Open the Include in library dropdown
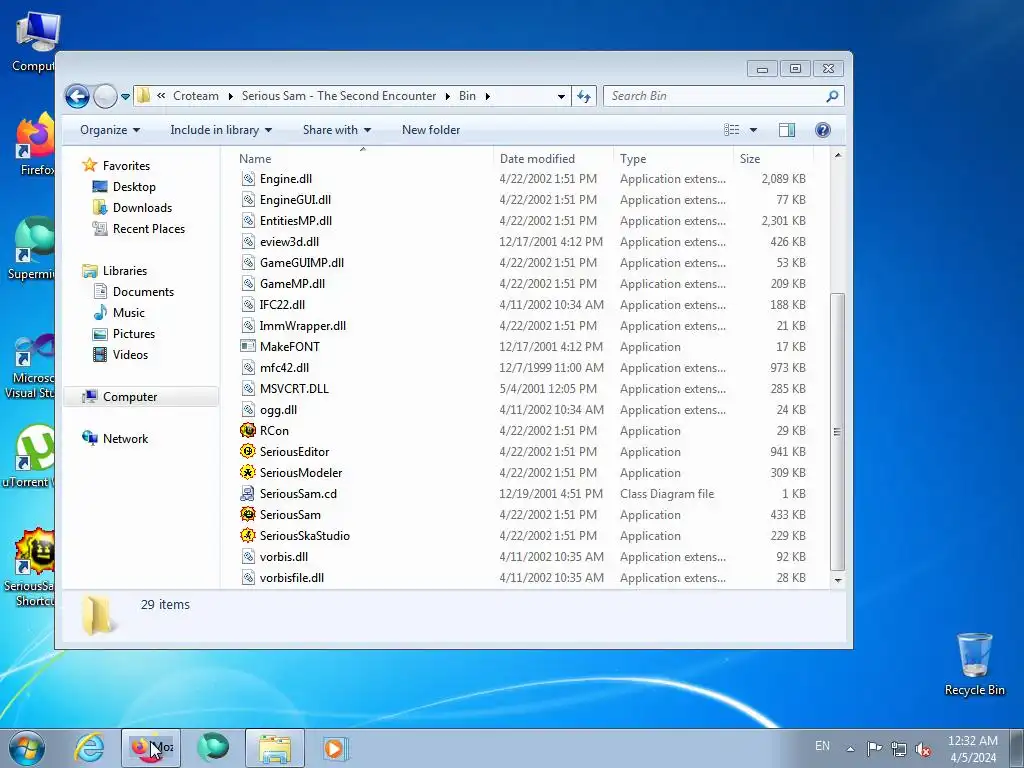This screenshot has height=768, width=1024. pyautogui.click(x=221, y=130)
